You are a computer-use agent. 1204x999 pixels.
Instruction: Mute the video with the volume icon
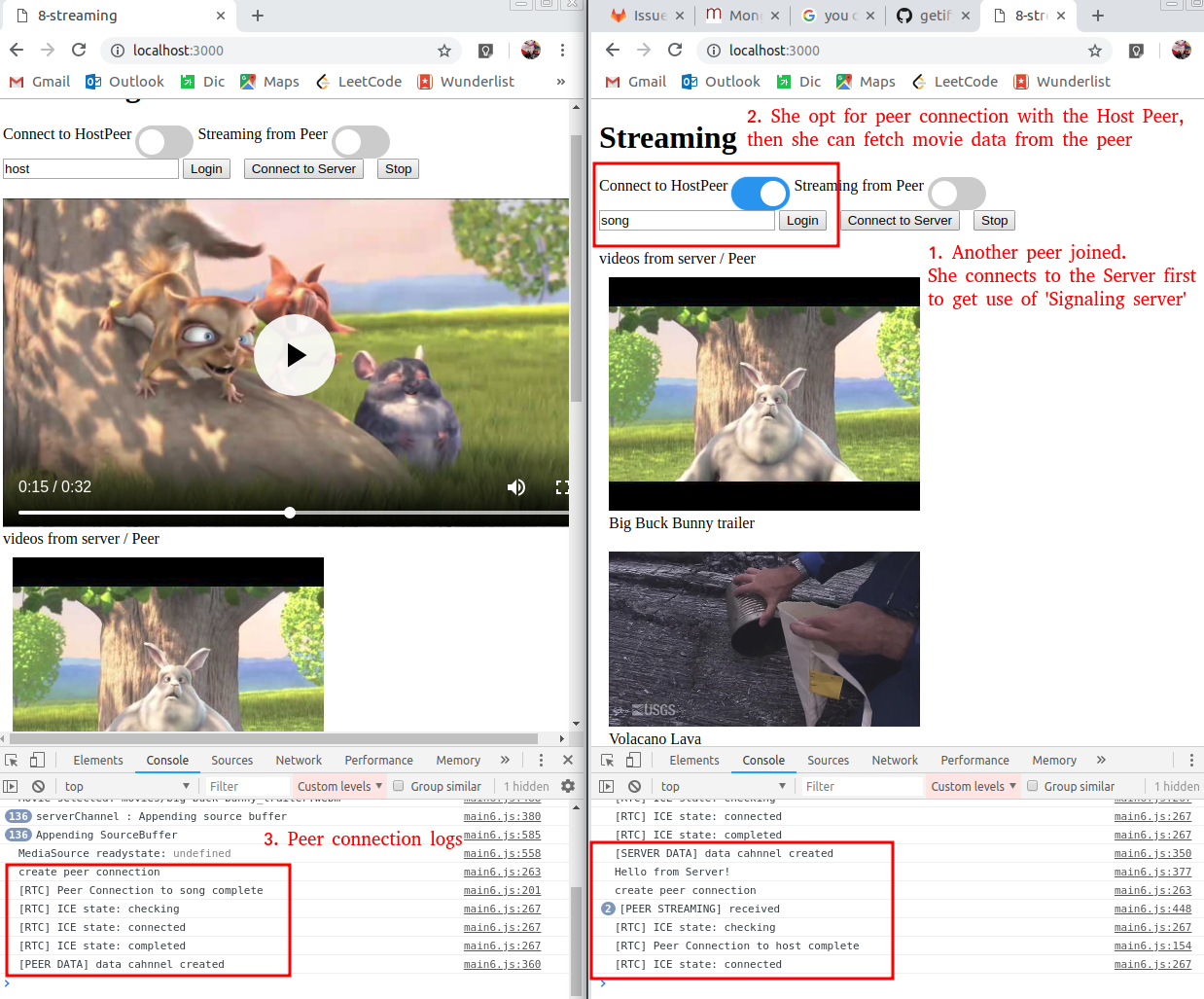(516, 486)
